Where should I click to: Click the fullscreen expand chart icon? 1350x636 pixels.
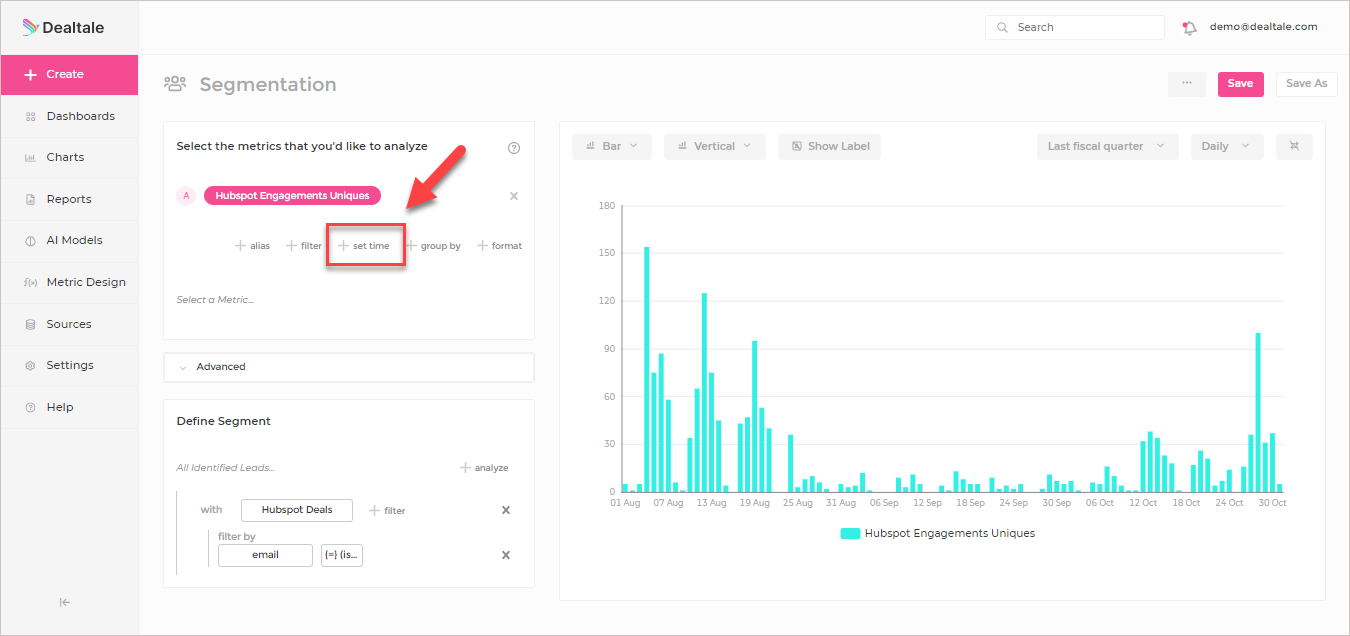pos(1294,146)
